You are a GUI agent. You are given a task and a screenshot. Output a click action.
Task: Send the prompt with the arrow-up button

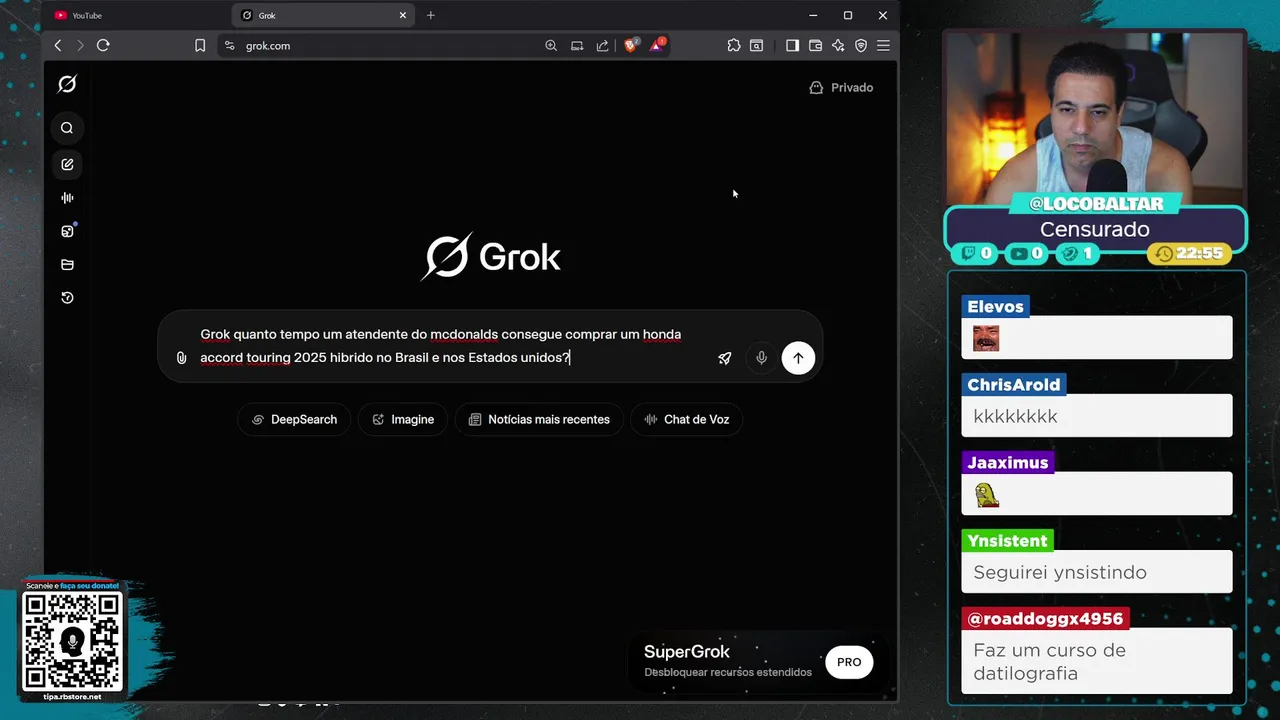click(798, 358)
